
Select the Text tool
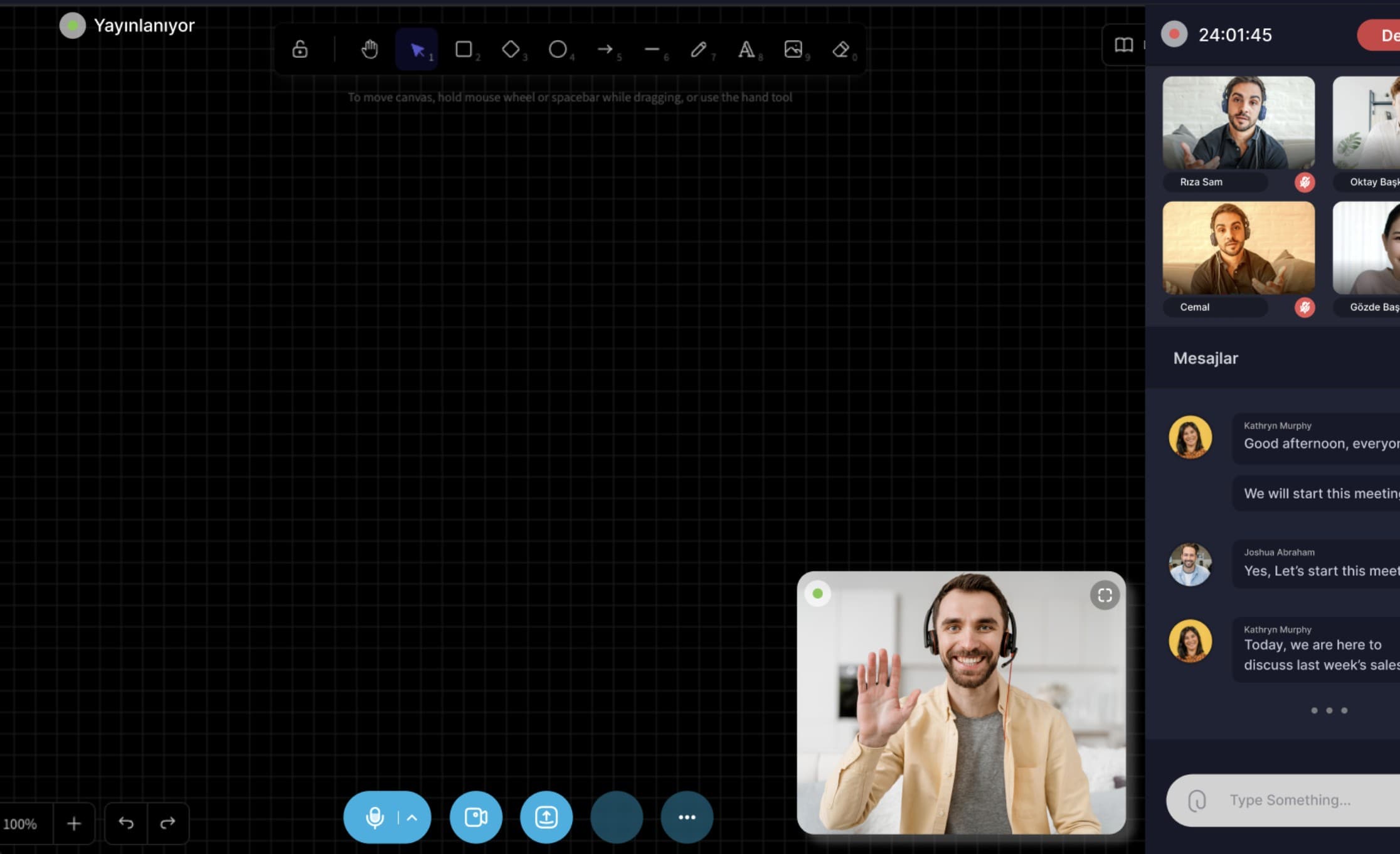746,49
